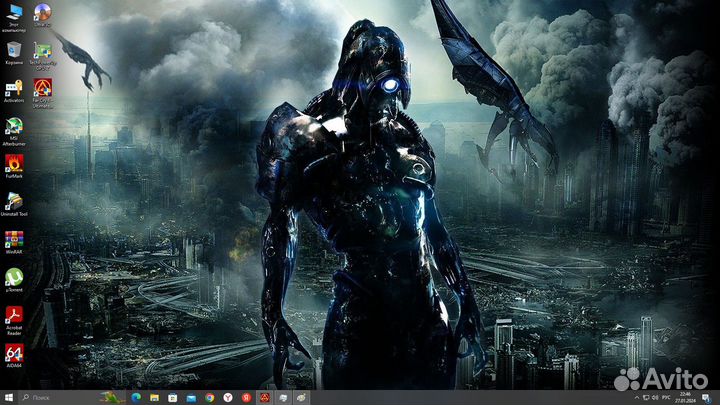Open the clock and calendar flyout

pos(685,398)
